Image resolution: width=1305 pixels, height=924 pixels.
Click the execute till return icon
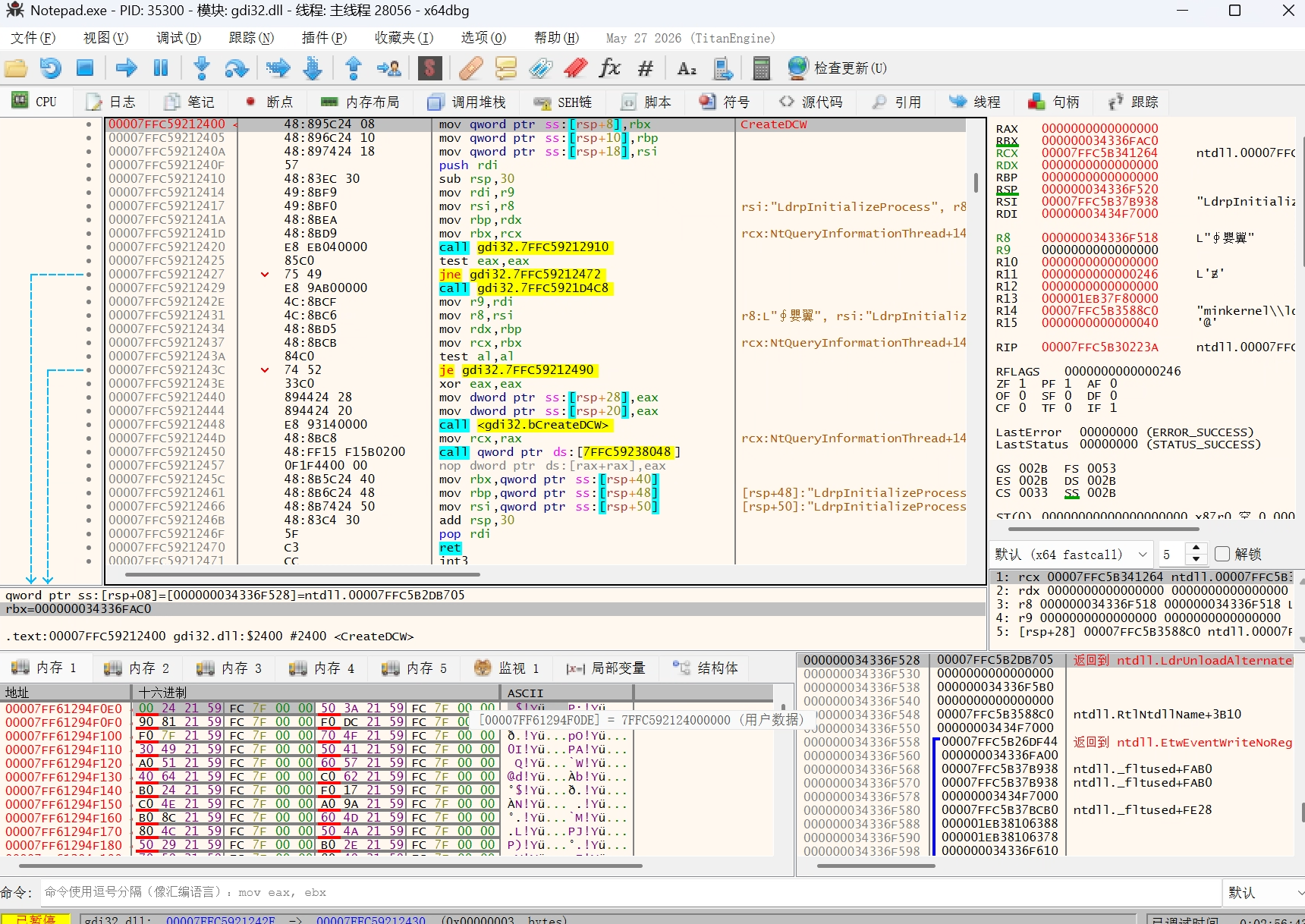click(354, 68)
